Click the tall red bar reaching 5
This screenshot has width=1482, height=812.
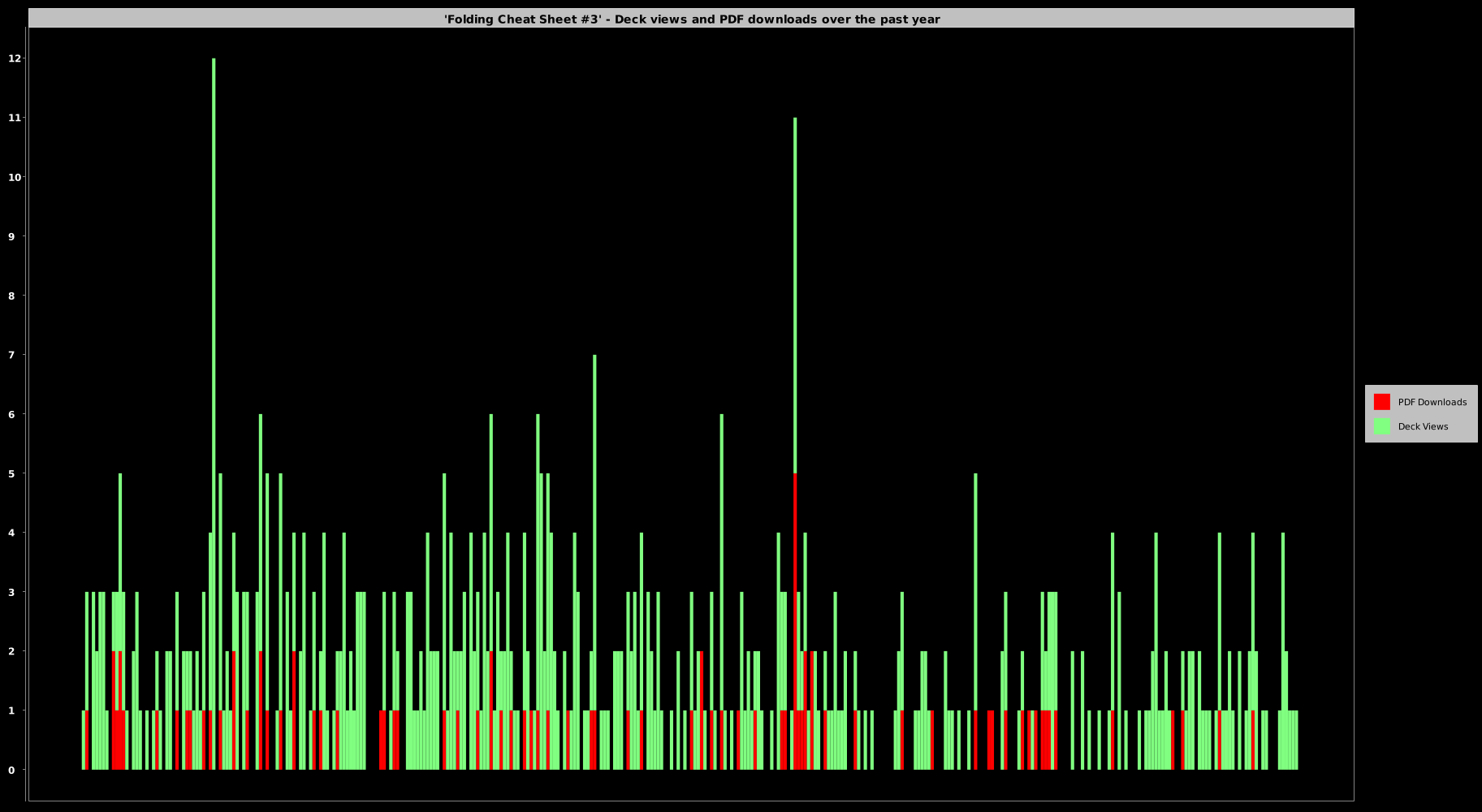point(795,621)
